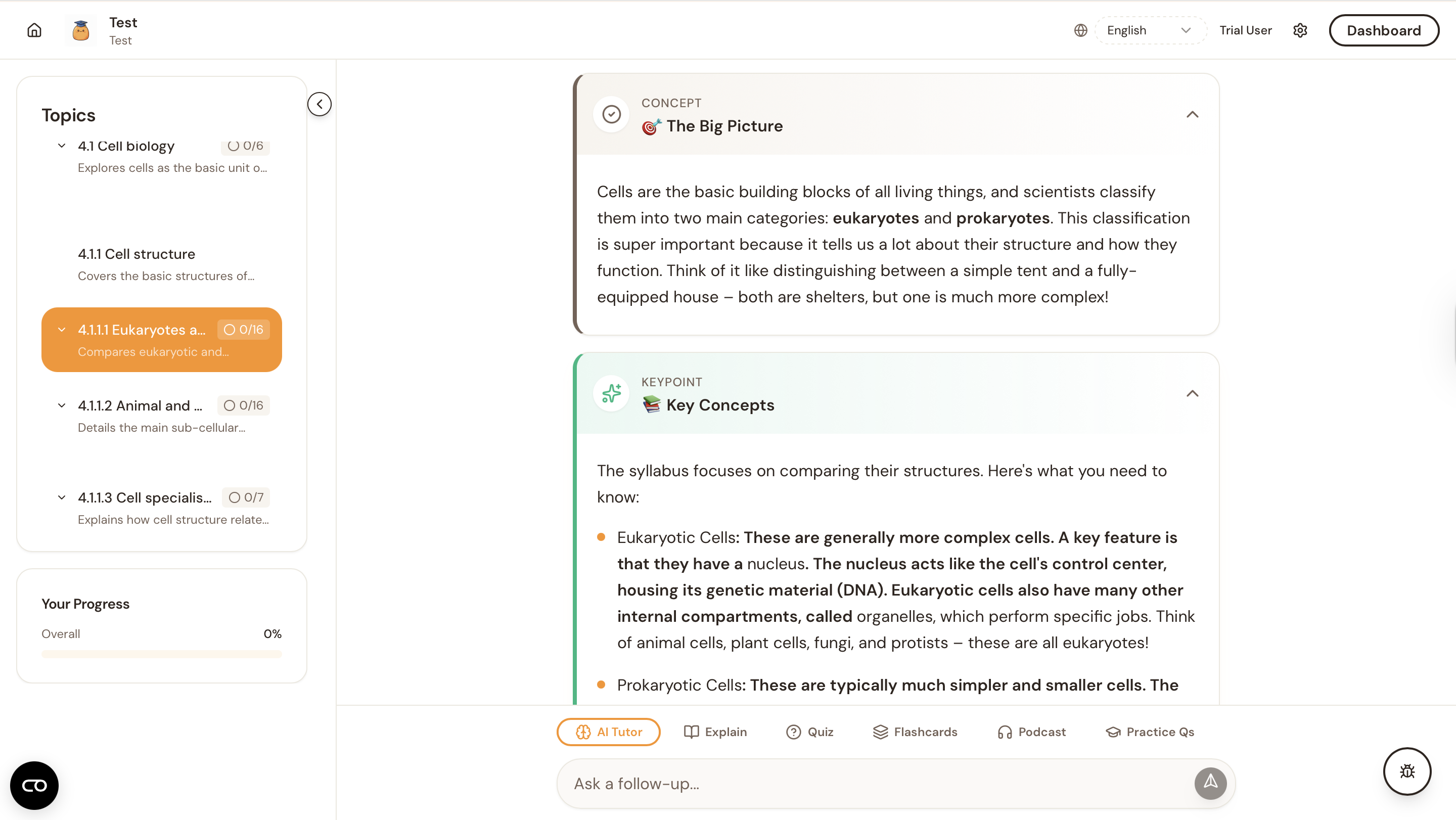Viewport: 1456px width, 820px height.
Task: Open the 4.1.1 Cell structure topic
Action: point(136,254)
